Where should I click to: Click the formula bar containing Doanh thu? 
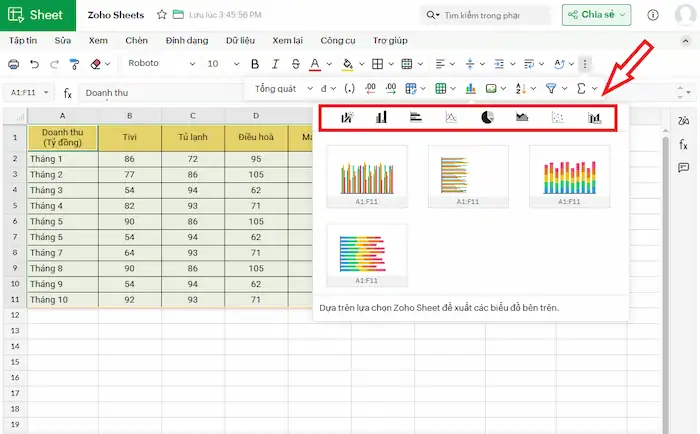coord(162,92)
